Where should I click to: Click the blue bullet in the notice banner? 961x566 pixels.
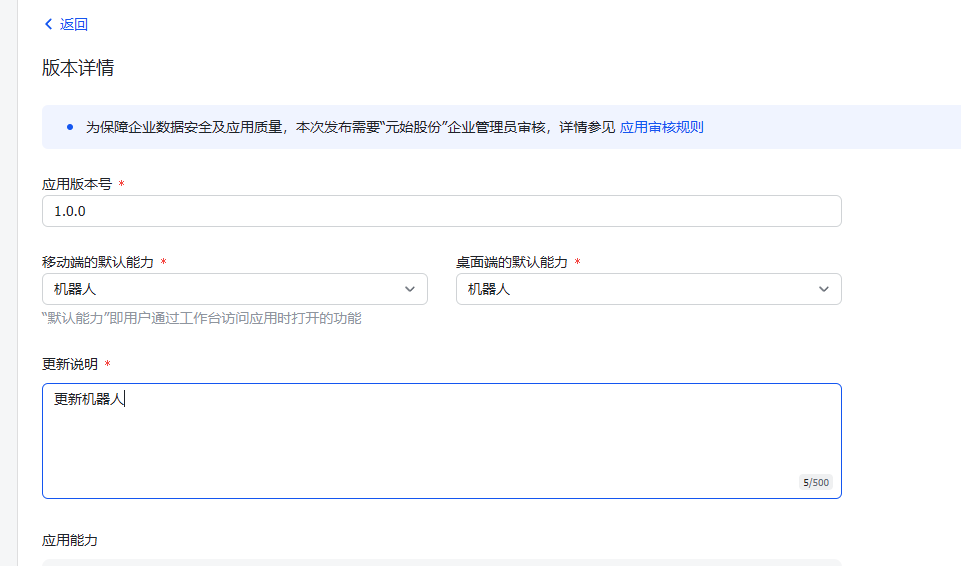coord(69,128)
